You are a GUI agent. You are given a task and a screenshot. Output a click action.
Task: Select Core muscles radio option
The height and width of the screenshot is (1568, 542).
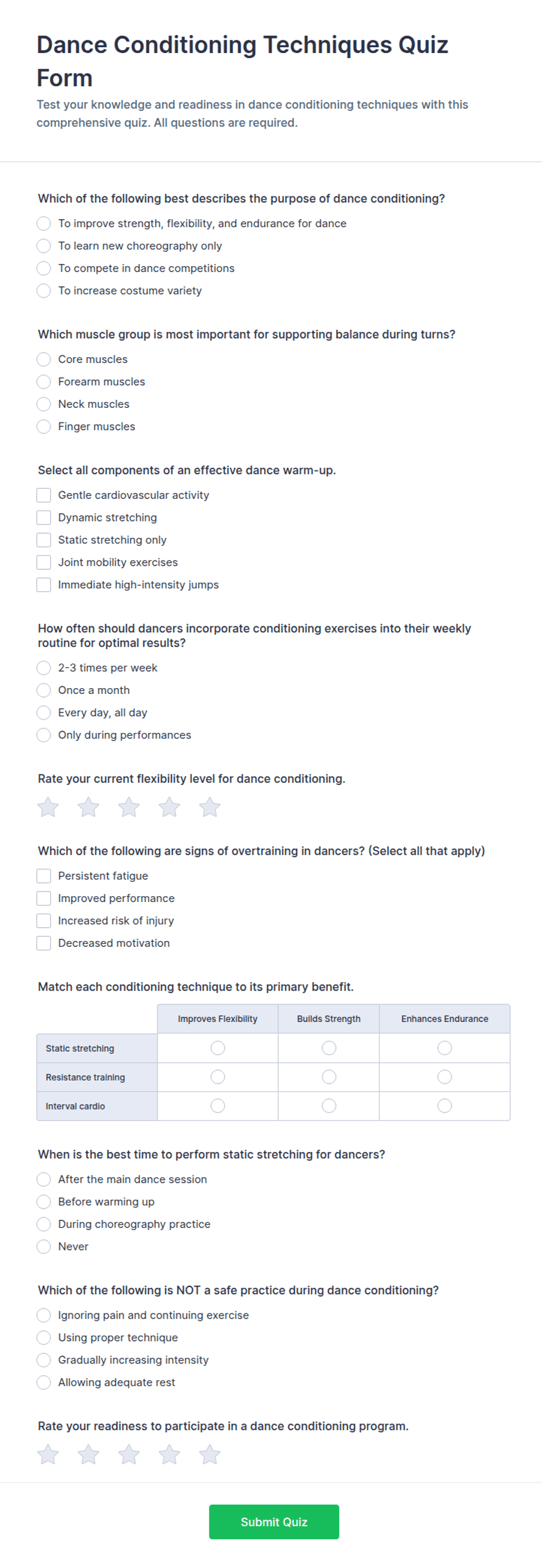[44, 359]
